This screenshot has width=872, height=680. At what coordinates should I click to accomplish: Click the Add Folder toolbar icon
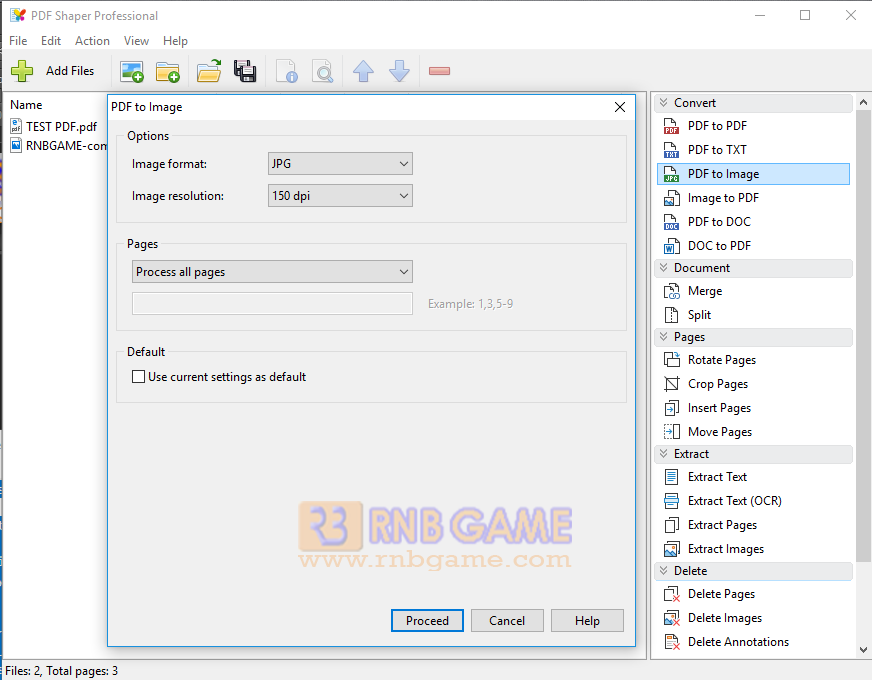(x=167, y=71)
